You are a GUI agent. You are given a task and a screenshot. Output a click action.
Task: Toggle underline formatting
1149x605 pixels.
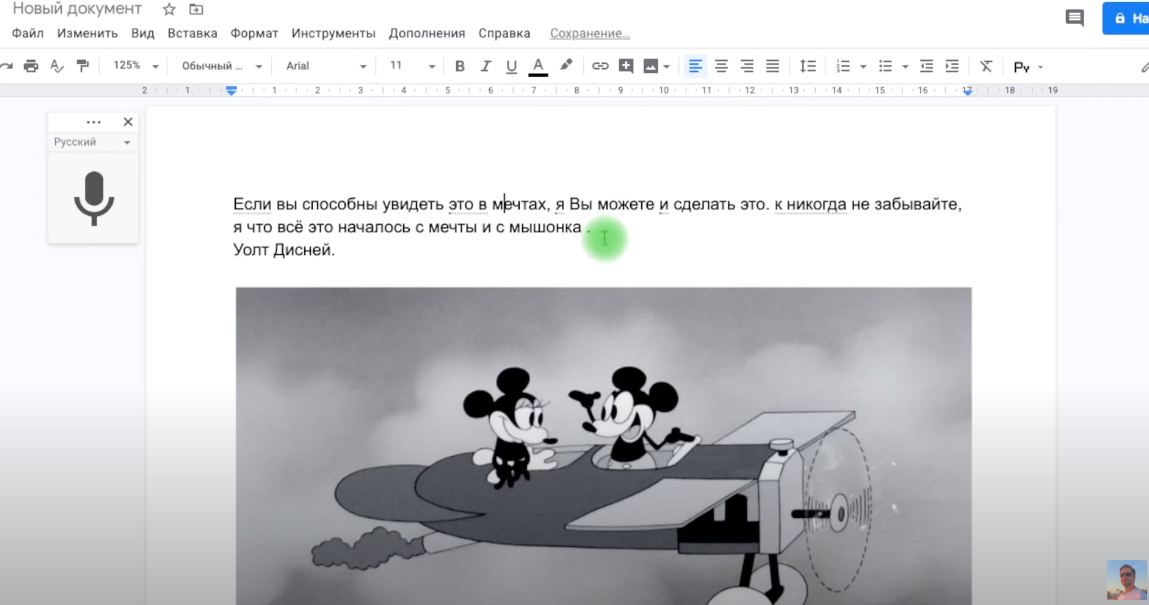click(x=511, y=67)
